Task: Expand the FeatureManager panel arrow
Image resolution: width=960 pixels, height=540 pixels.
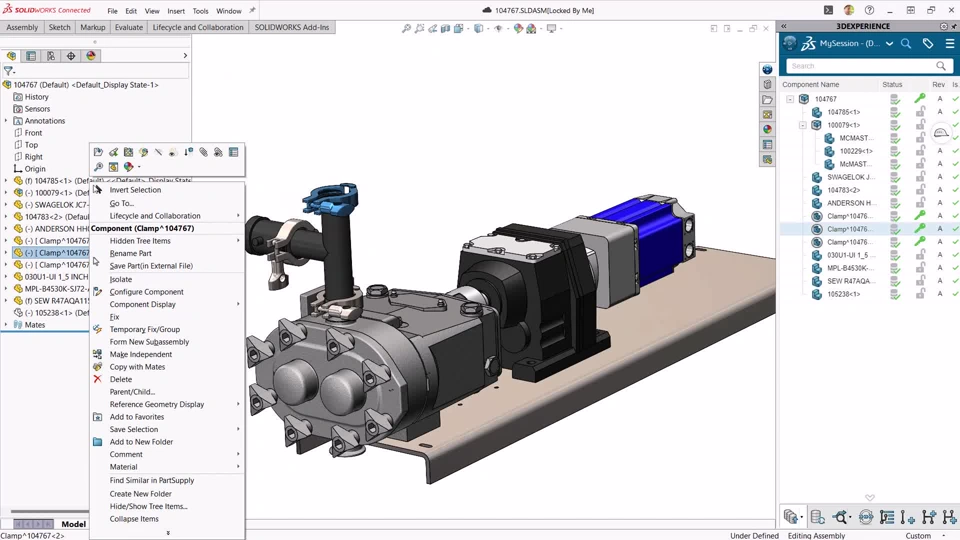Action: [x=185, y=56]
